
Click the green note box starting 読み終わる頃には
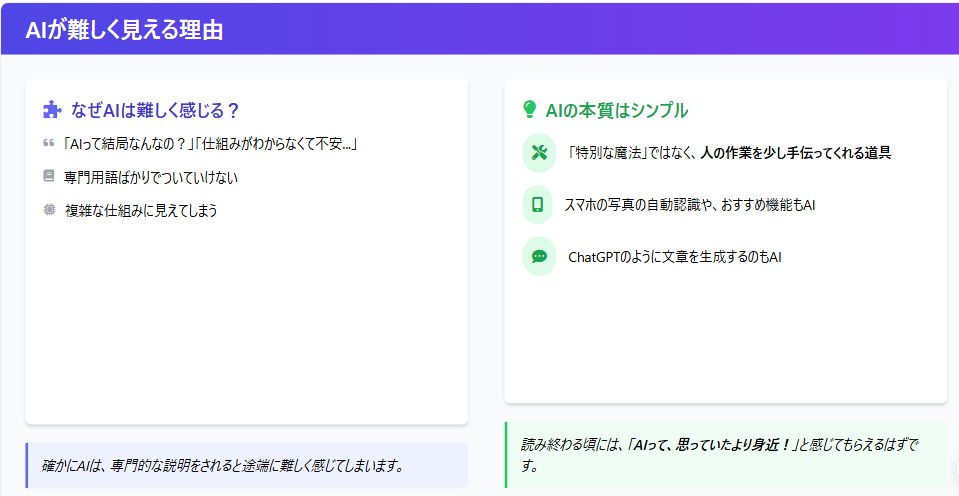[x=725, y=455]
